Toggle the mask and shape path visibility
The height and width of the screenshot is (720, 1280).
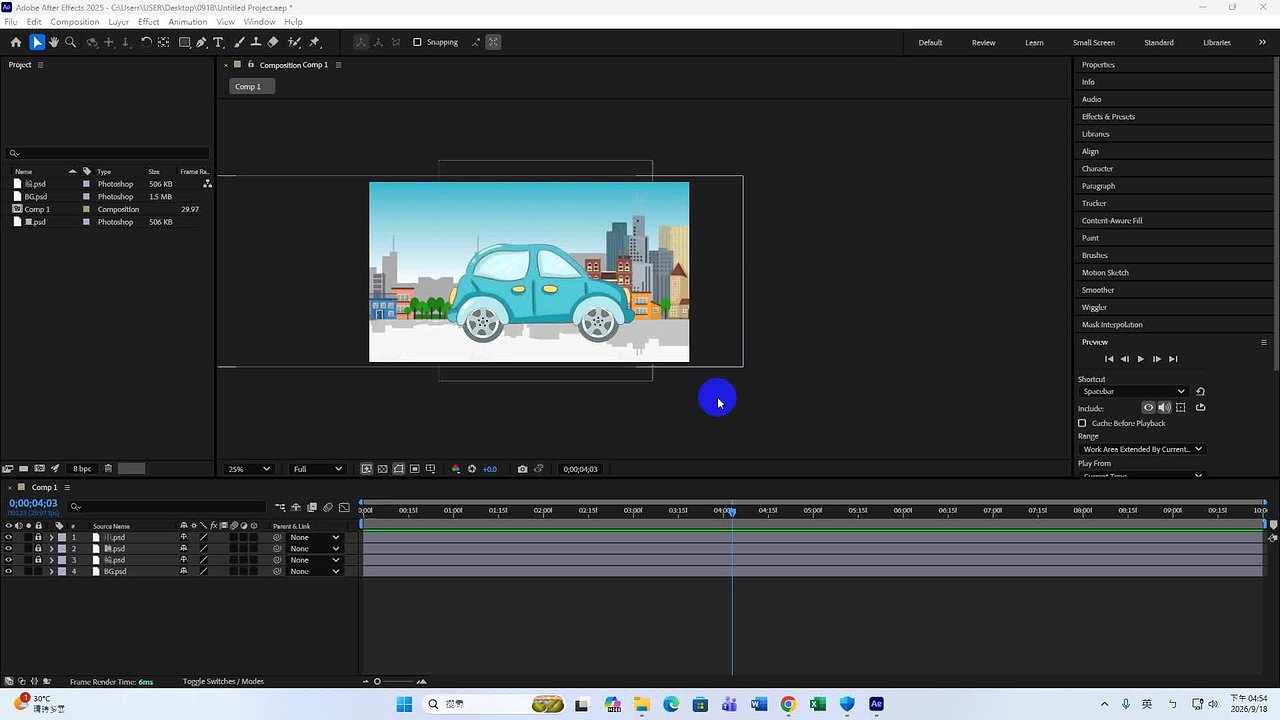point(398,469)
